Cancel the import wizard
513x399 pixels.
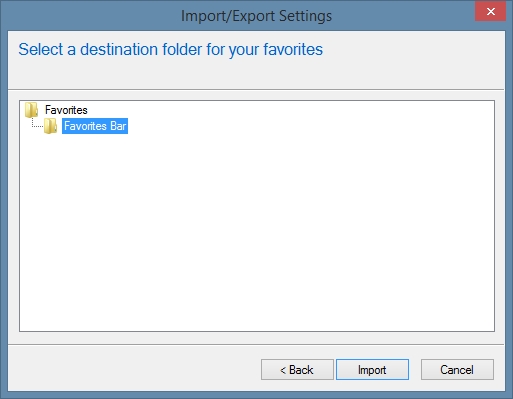[x=457, y=369]
